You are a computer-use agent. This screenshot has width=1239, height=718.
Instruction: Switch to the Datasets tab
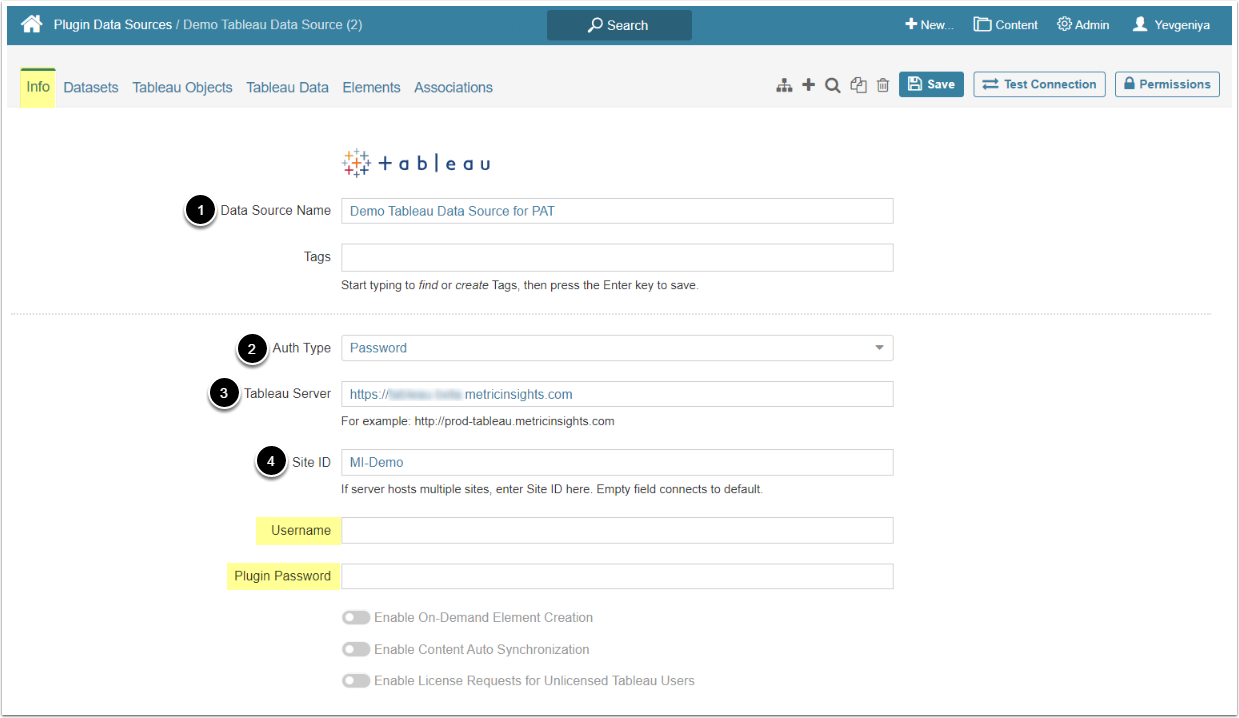(90, 87)
